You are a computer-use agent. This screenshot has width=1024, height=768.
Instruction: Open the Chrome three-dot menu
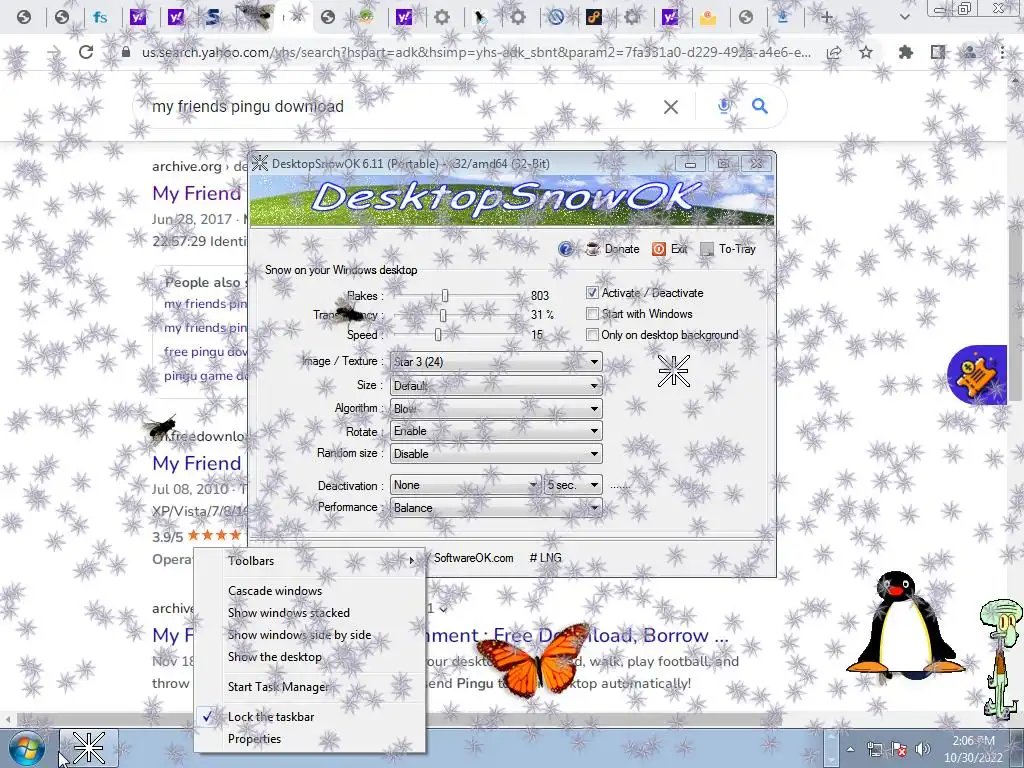click(1002, 52)
